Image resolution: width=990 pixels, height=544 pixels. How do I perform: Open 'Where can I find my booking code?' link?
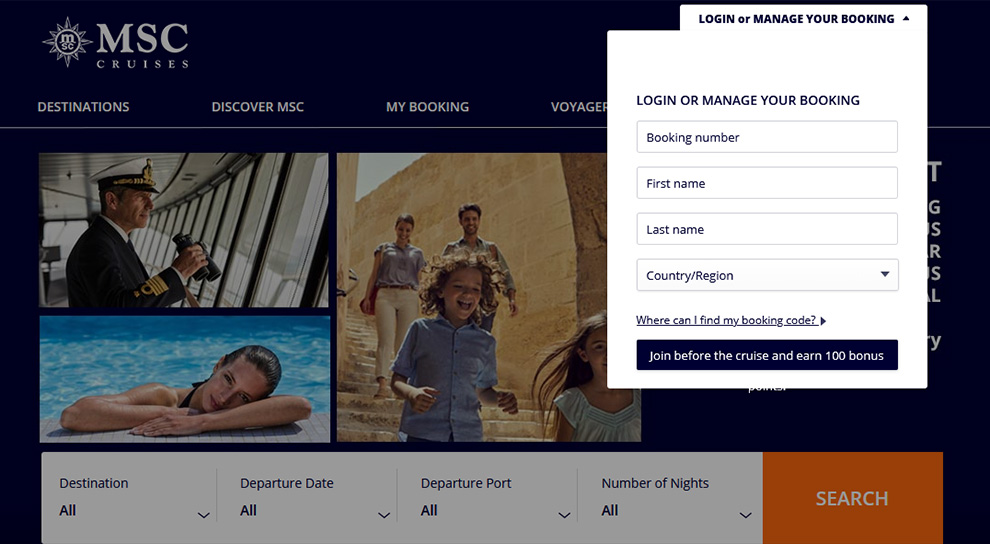tap(726, 321)
